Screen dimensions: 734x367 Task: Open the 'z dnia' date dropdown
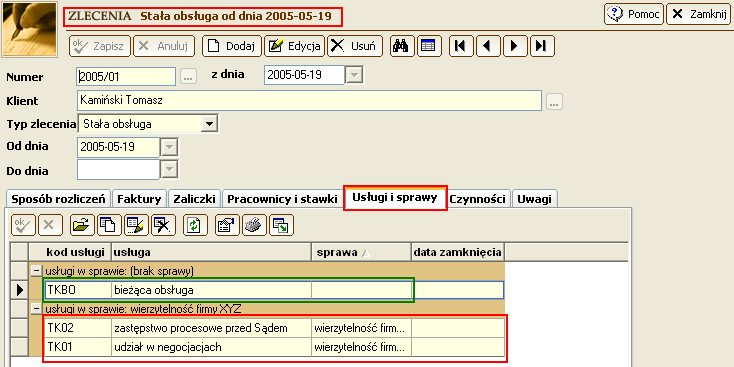(354, 75)
